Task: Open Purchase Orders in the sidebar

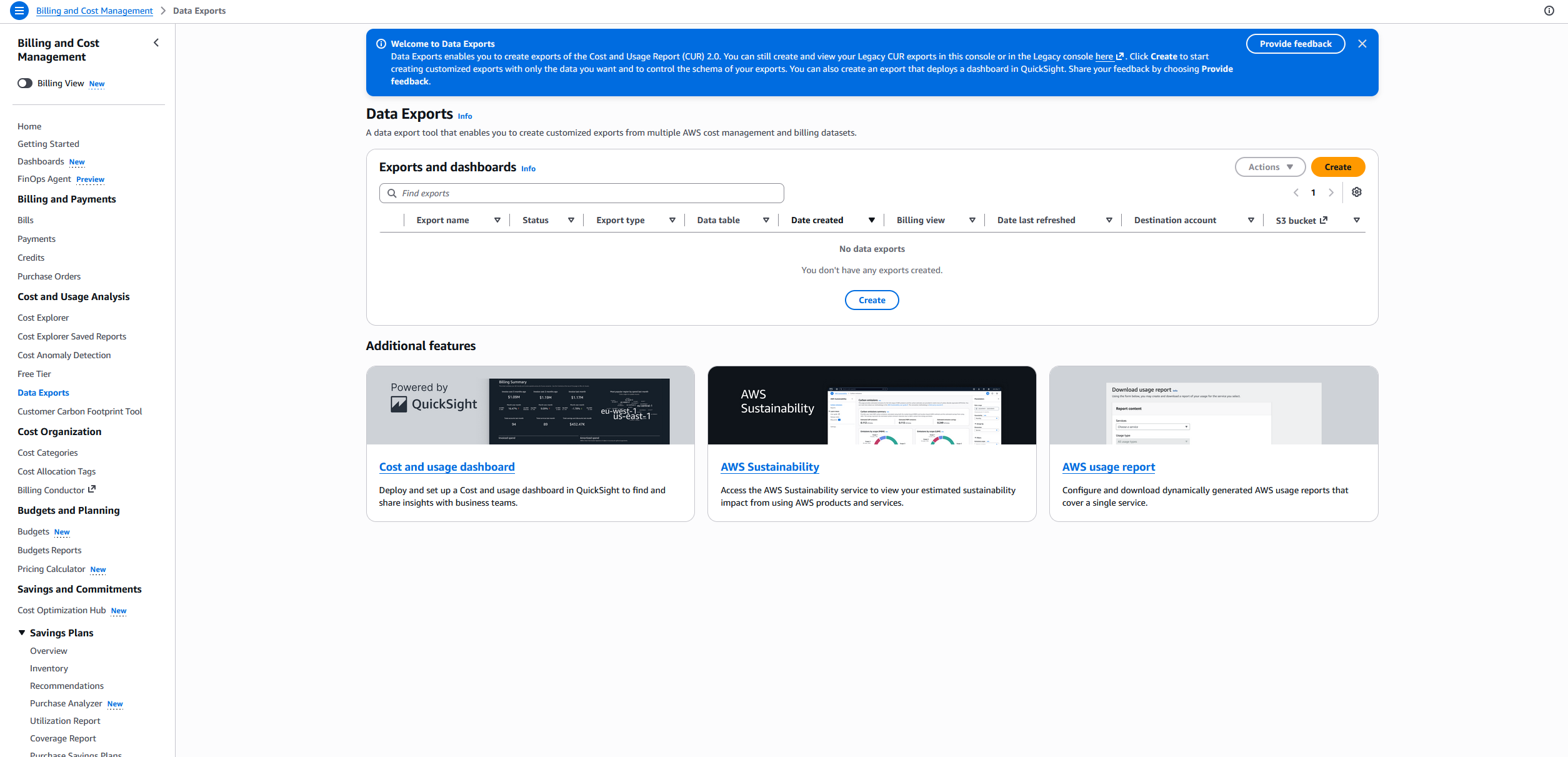Action: [49, 276]
